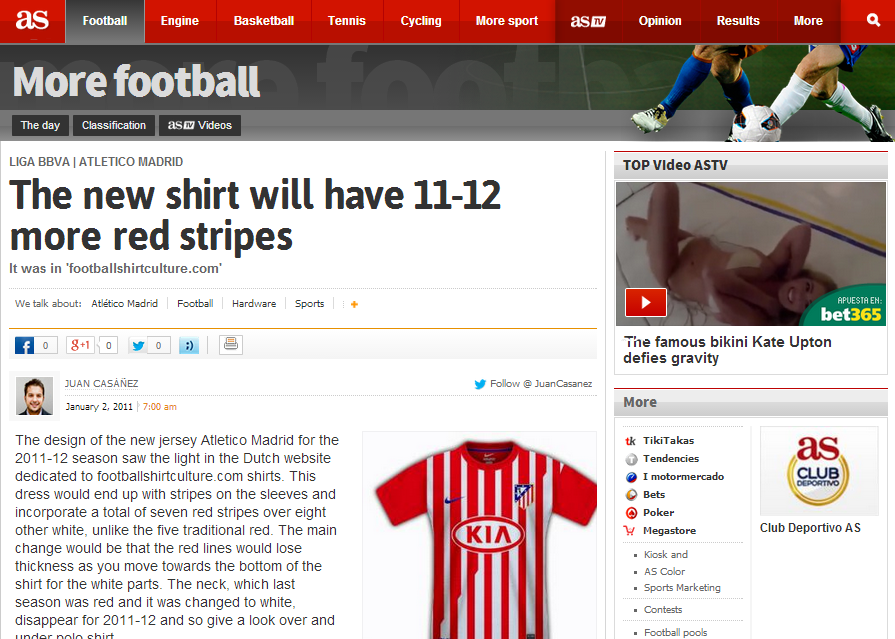Click the blue smiley share icon
The width and height of the screenshot is (895, 639).
pos(189,345)
